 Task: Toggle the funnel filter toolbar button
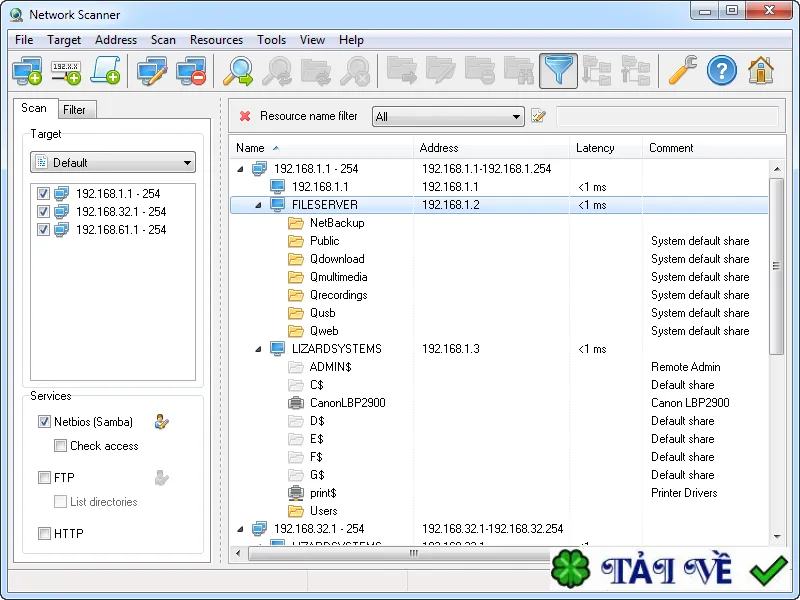coord(558,71)
